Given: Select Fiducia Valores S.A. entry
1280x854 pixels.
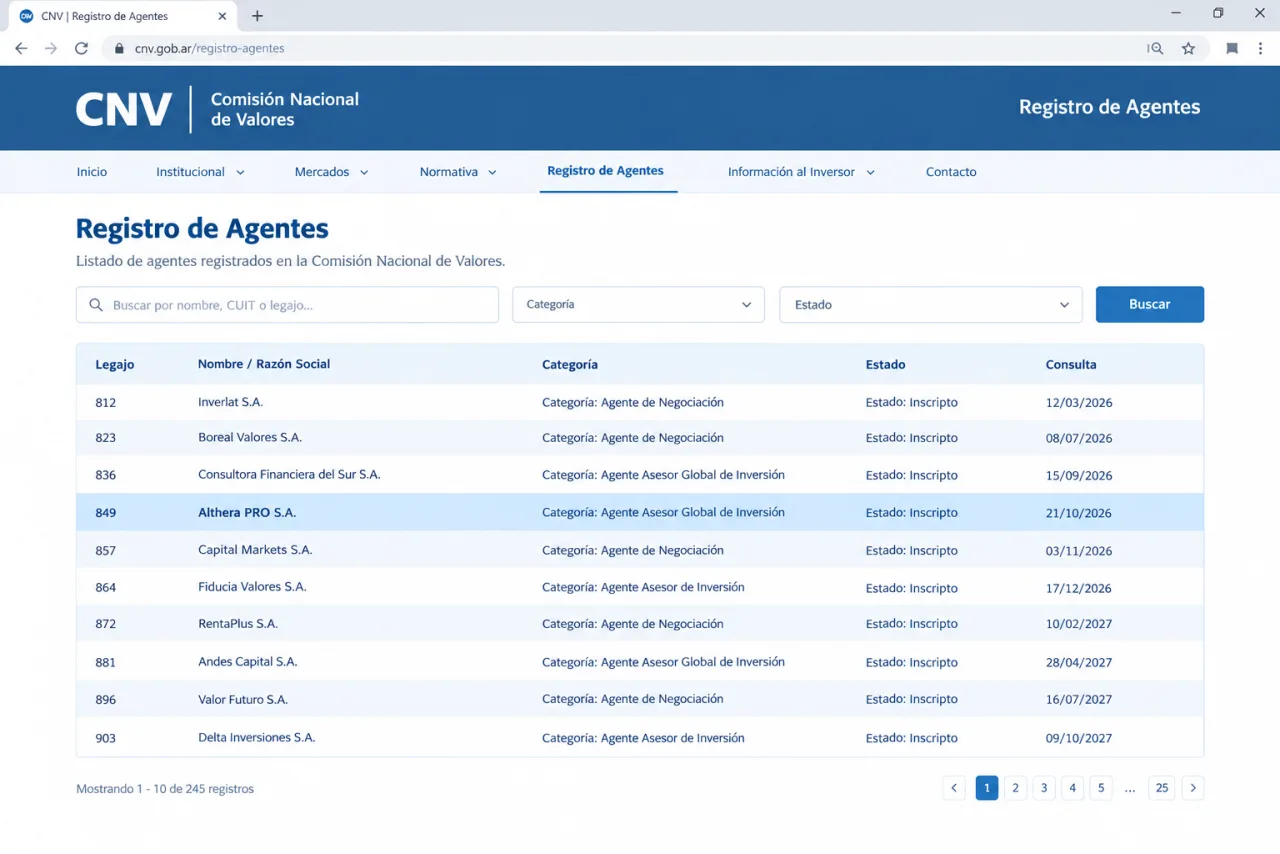Looking at the screenshot, I should point(252,587).
